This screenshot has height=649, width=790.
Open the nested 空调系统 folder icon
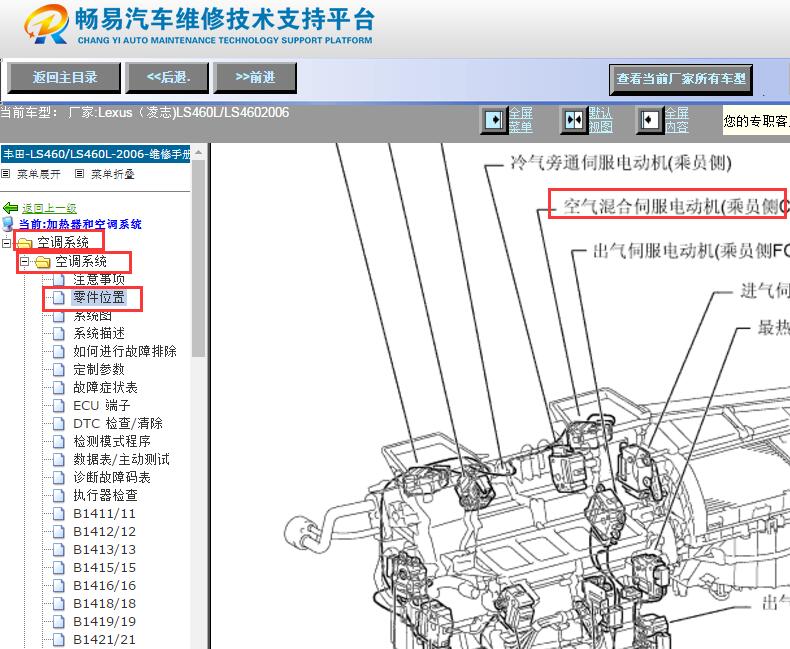pyautogui.click(x=43, y=262)
